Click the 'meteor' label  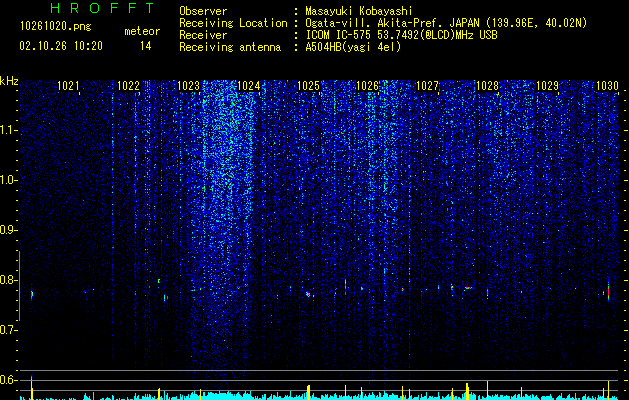(142, 31)
